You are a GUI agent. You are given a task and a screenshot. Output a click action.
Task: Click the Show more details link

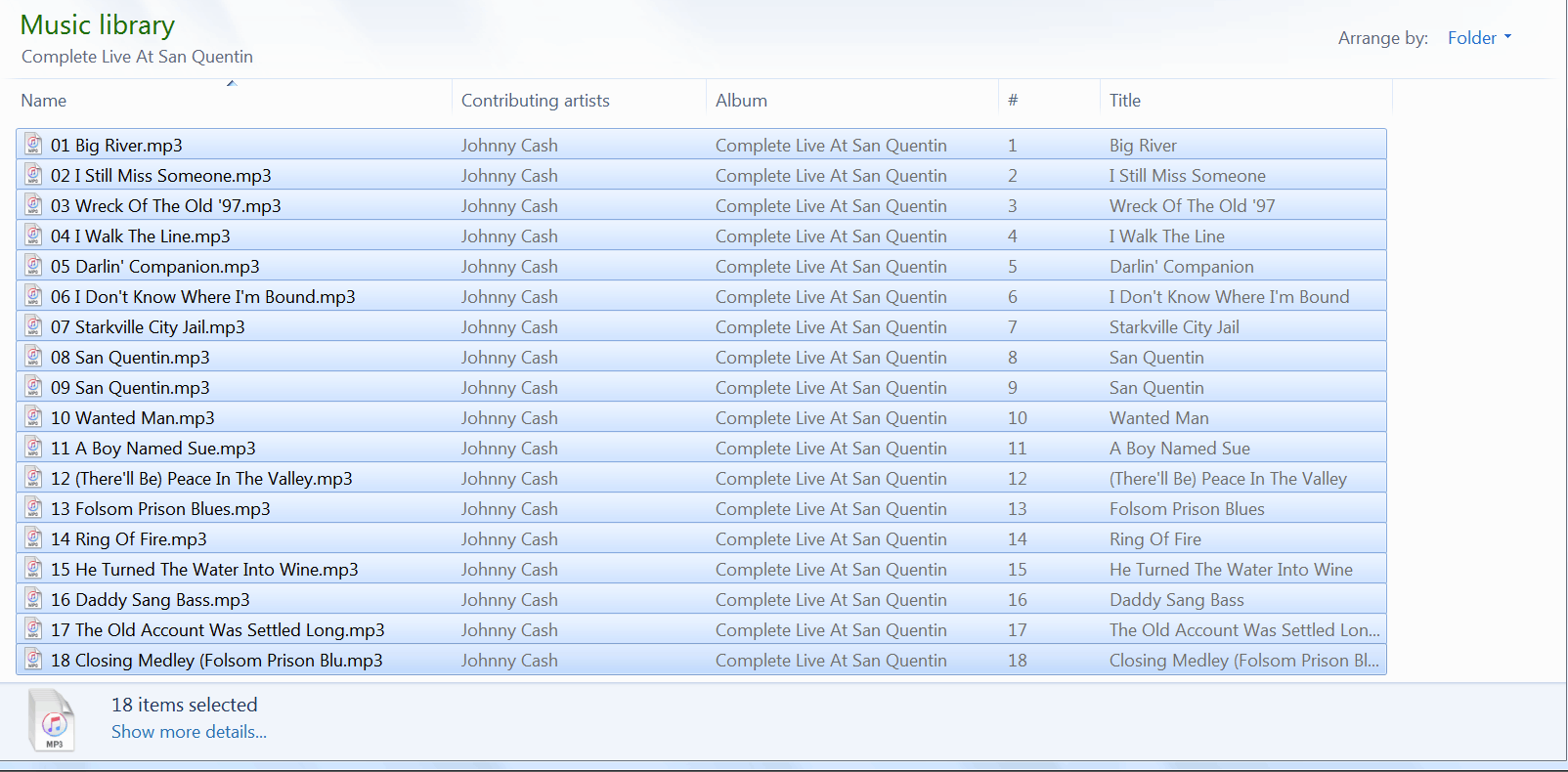click(x=189, y=732)
